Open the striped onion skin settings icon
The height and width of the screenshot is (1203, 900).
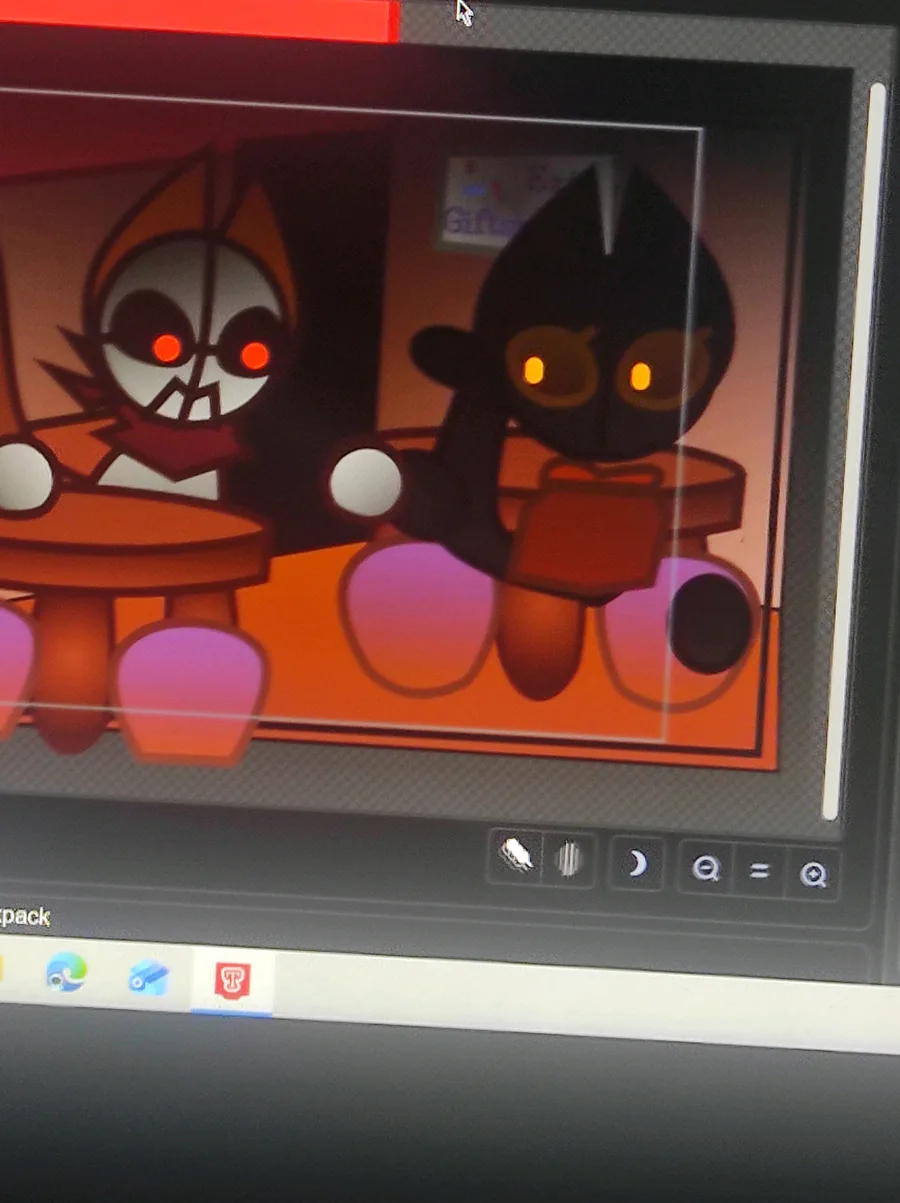[x=568, y=859]
